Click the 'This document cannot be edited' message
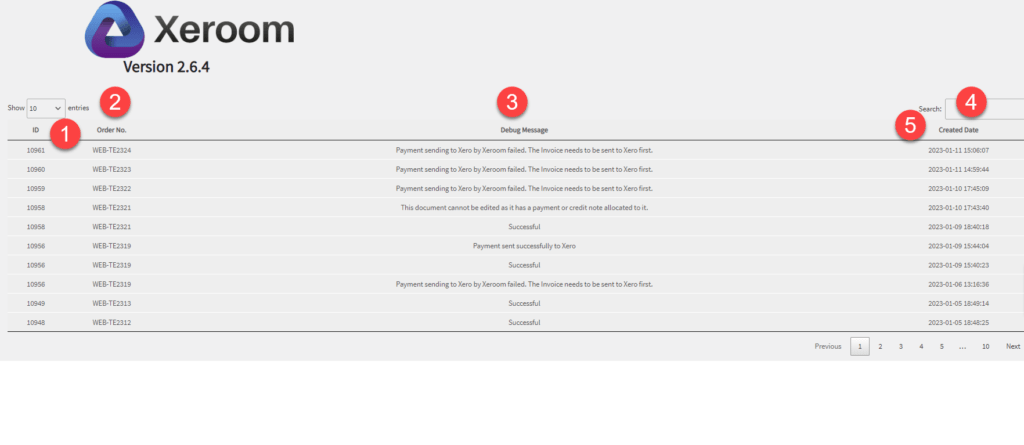 tap(524, 208)
